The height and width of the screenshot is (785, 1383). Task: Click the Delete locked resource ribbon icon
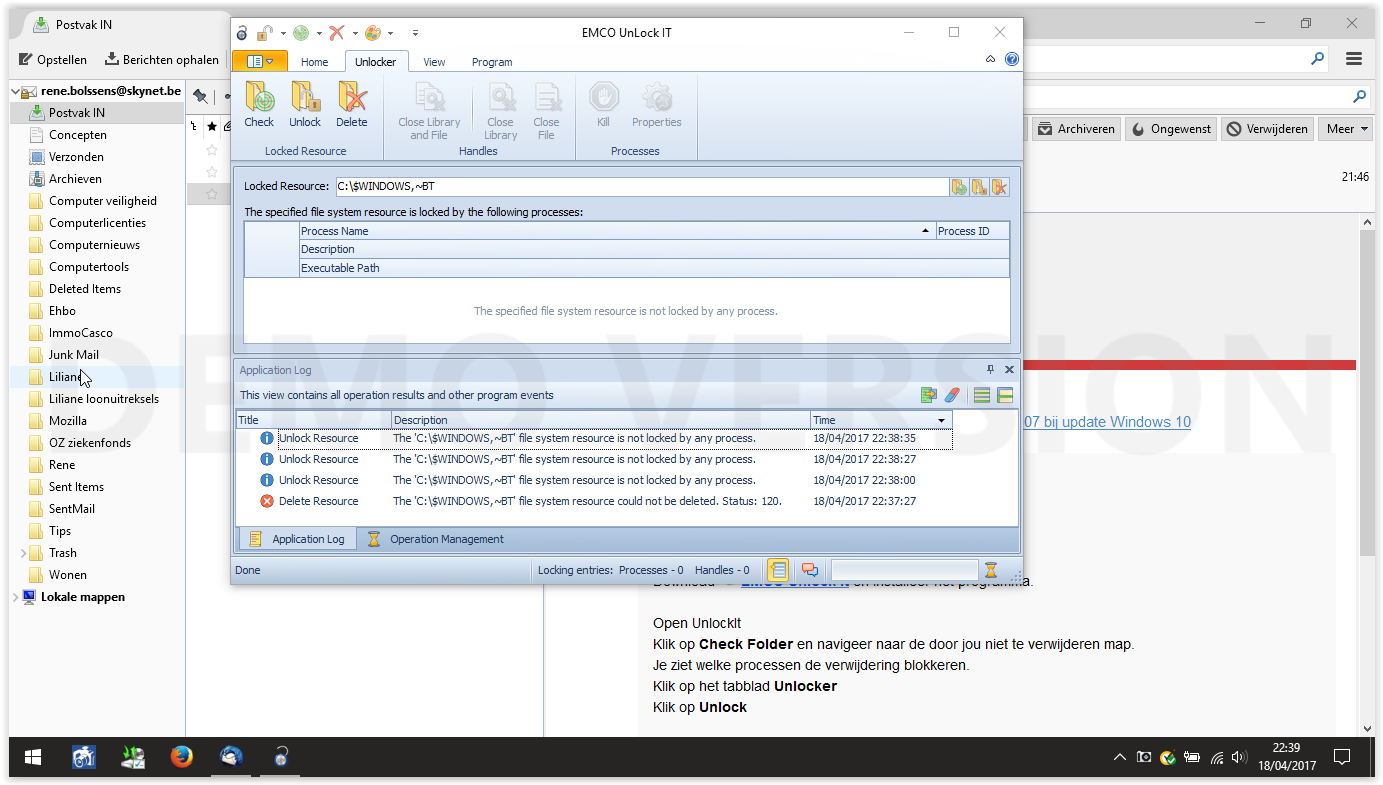click(351, 105)
